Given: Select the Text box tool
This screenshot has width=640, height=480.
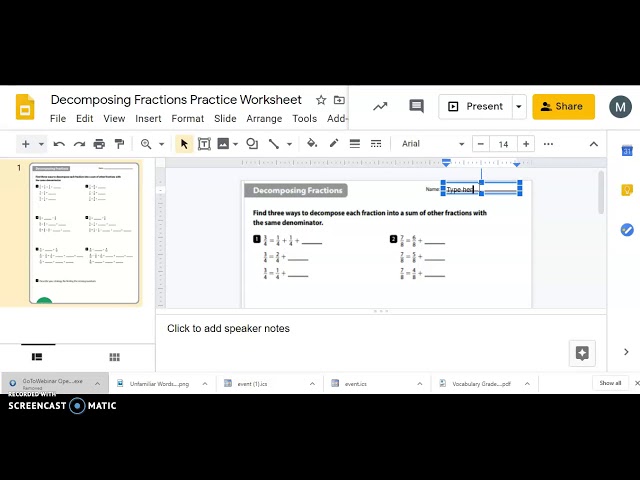Looking at the screenshot, I should click(204, 144).
